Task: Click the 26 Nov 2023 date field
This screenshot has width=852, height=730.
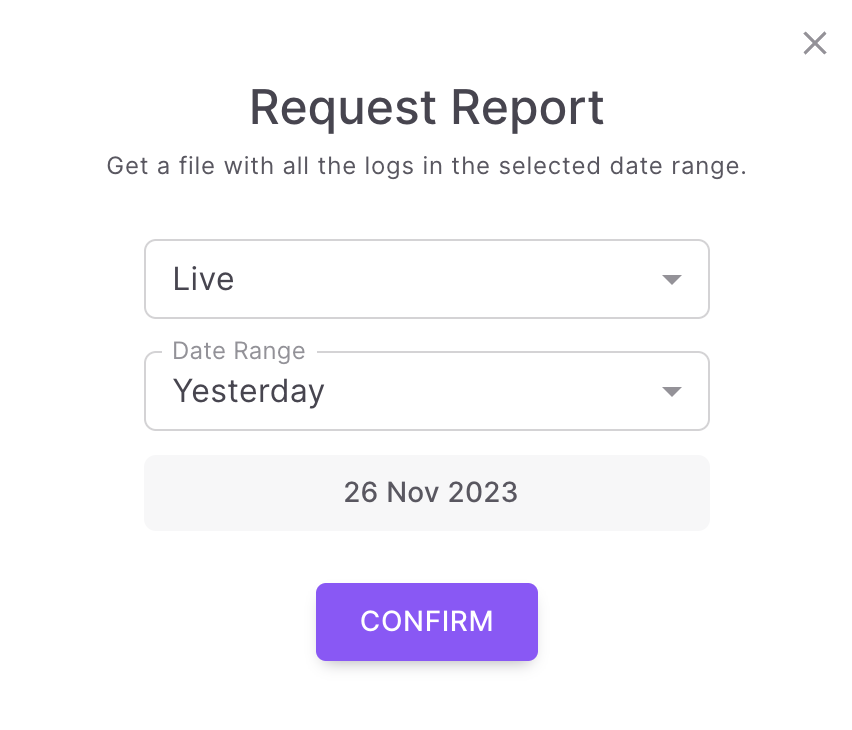Action: pos(430,492)
